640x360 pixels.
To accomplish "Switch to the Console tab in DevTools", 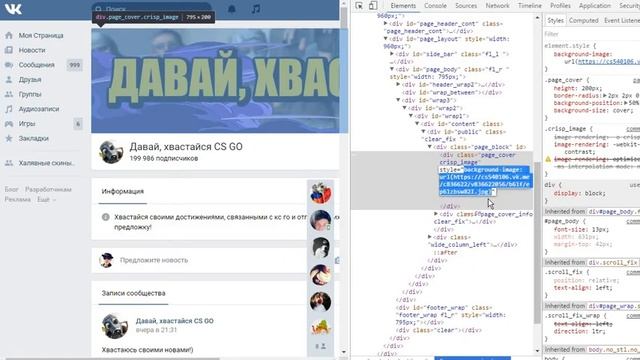I will point(435,6).
